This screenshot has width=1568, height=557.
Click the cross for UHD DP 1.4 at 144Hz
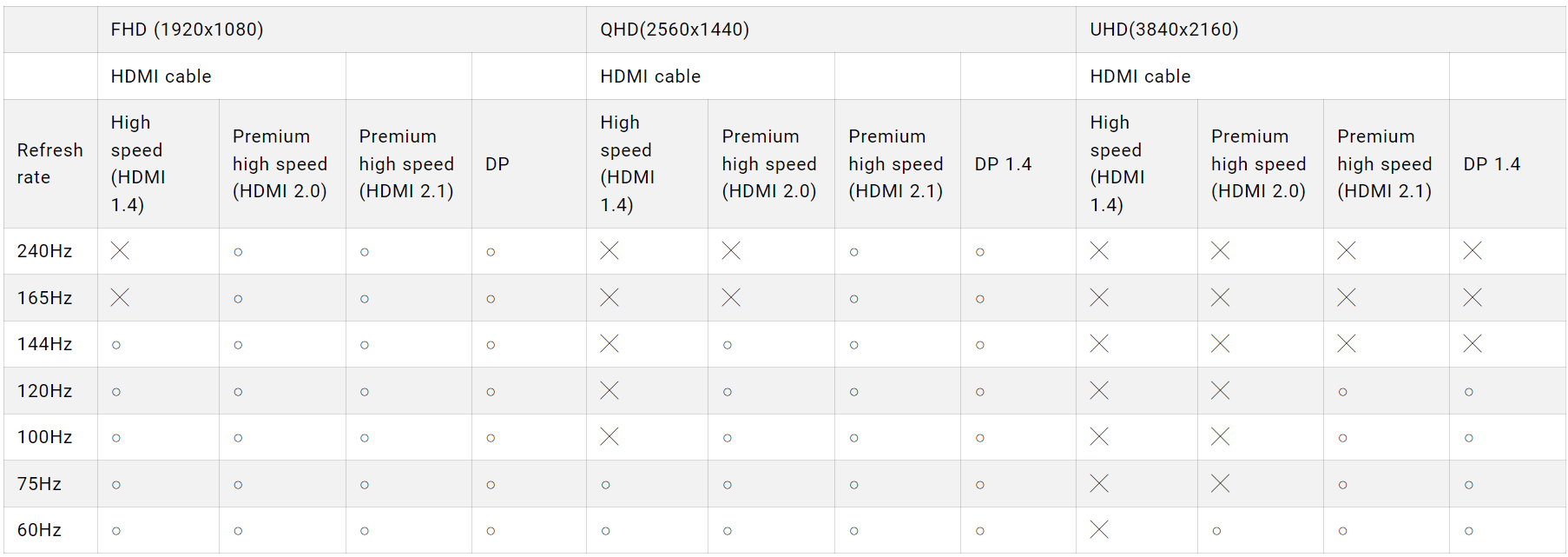[x=1472, y=344]
